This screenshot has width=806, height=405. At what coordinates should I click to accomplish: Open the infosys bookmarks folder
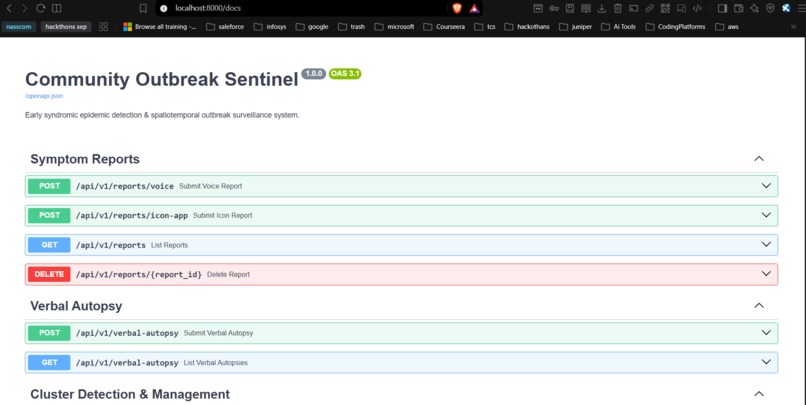(270, 27)
